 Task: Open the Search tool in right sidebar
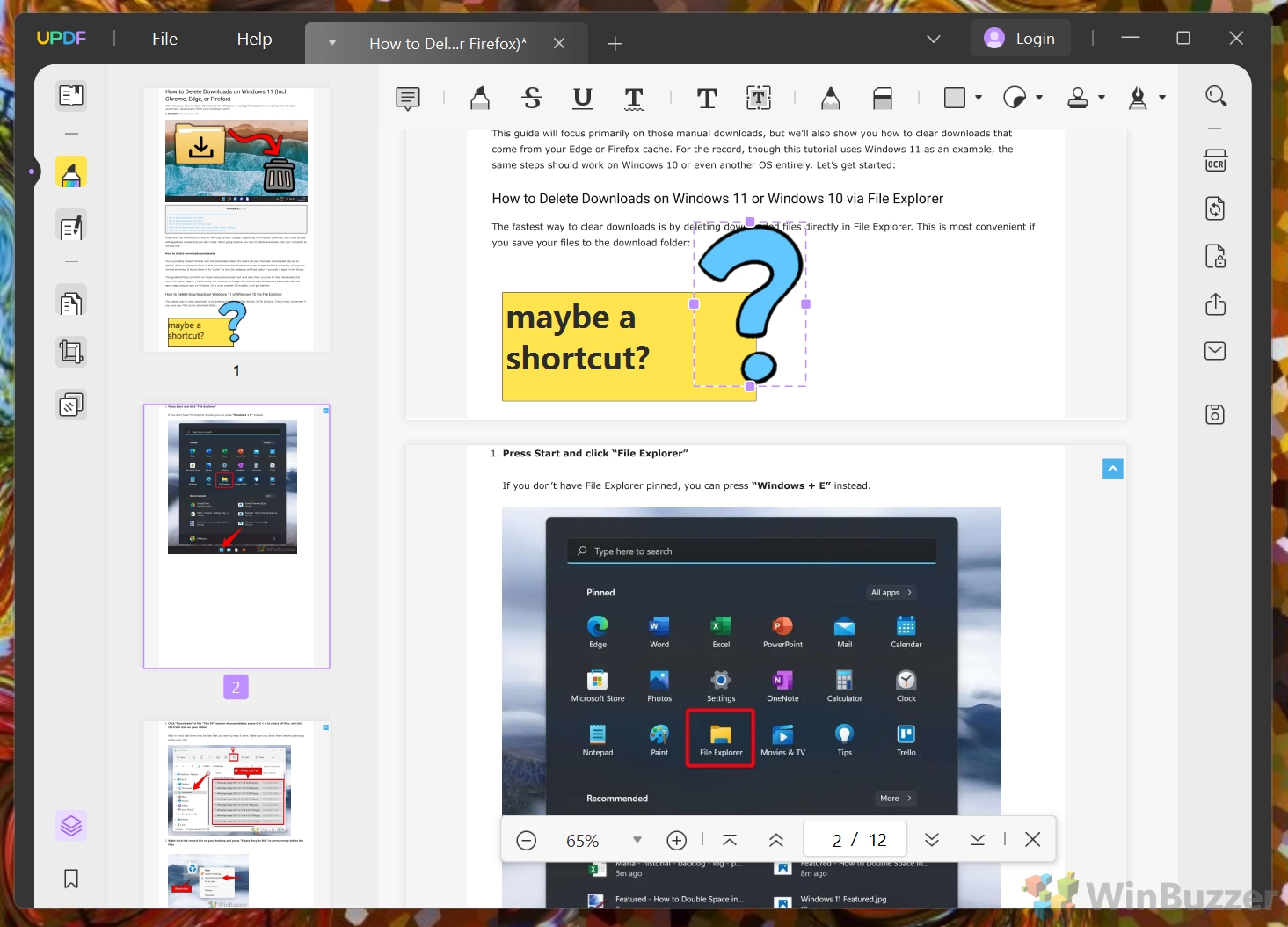click(x=1216, y=96)
